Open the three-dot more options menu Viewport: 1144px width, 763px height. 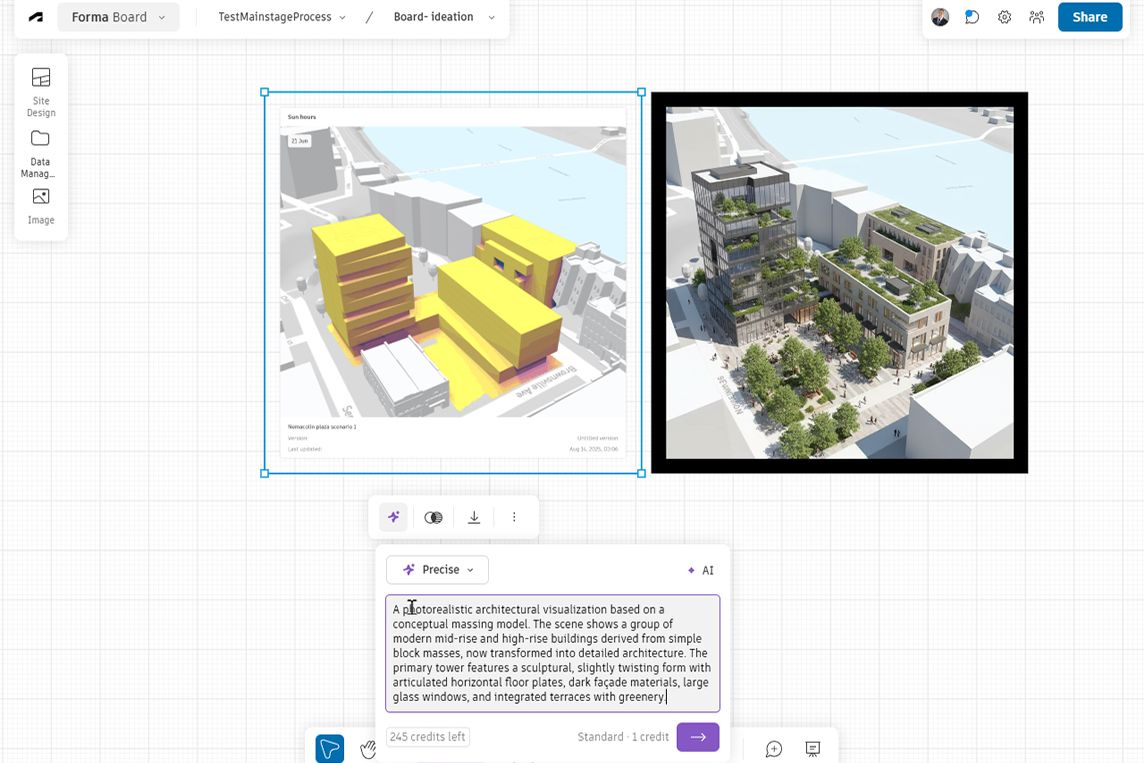(x=514, y=517)
